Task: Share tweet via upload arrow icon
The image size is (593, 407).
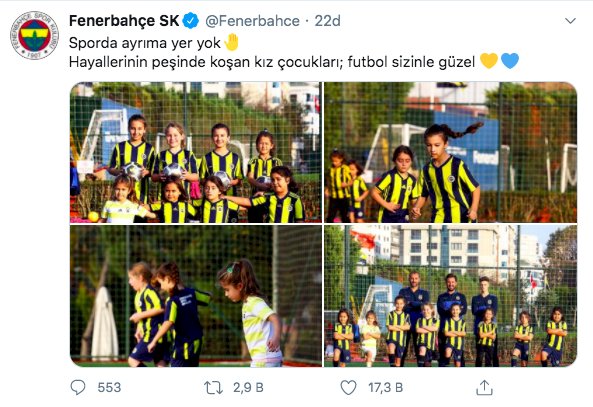Action: pos(484,388)
